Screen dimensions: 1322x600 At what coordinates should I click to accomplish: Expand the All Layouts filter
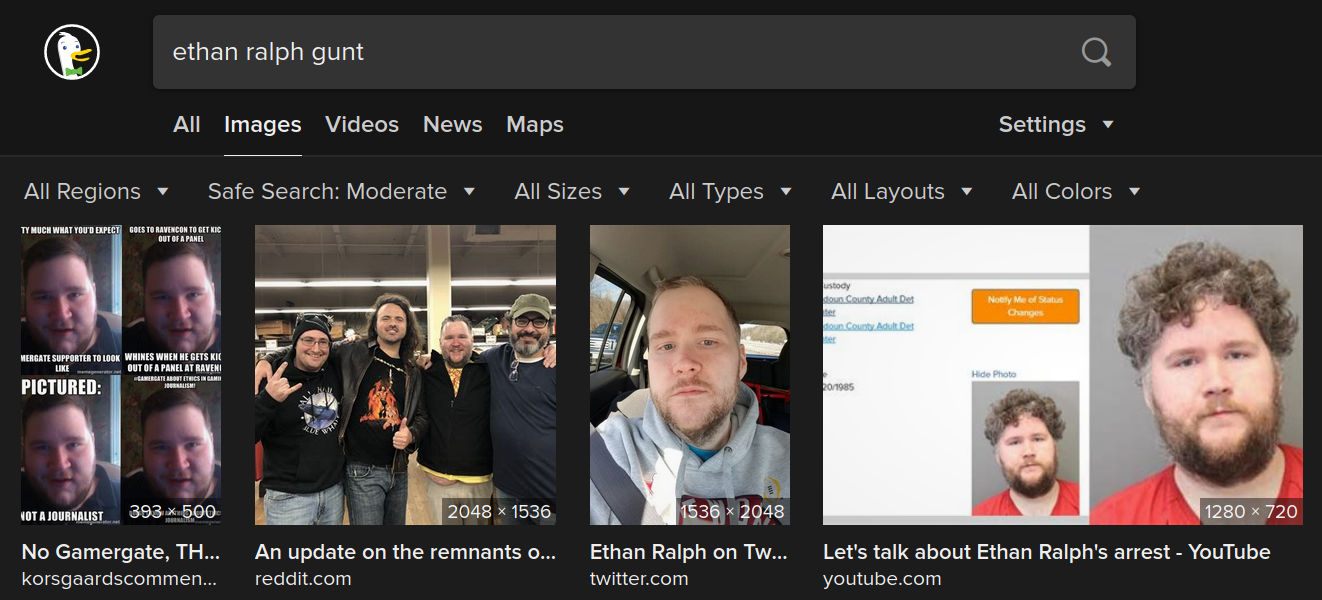pos(902,192)
